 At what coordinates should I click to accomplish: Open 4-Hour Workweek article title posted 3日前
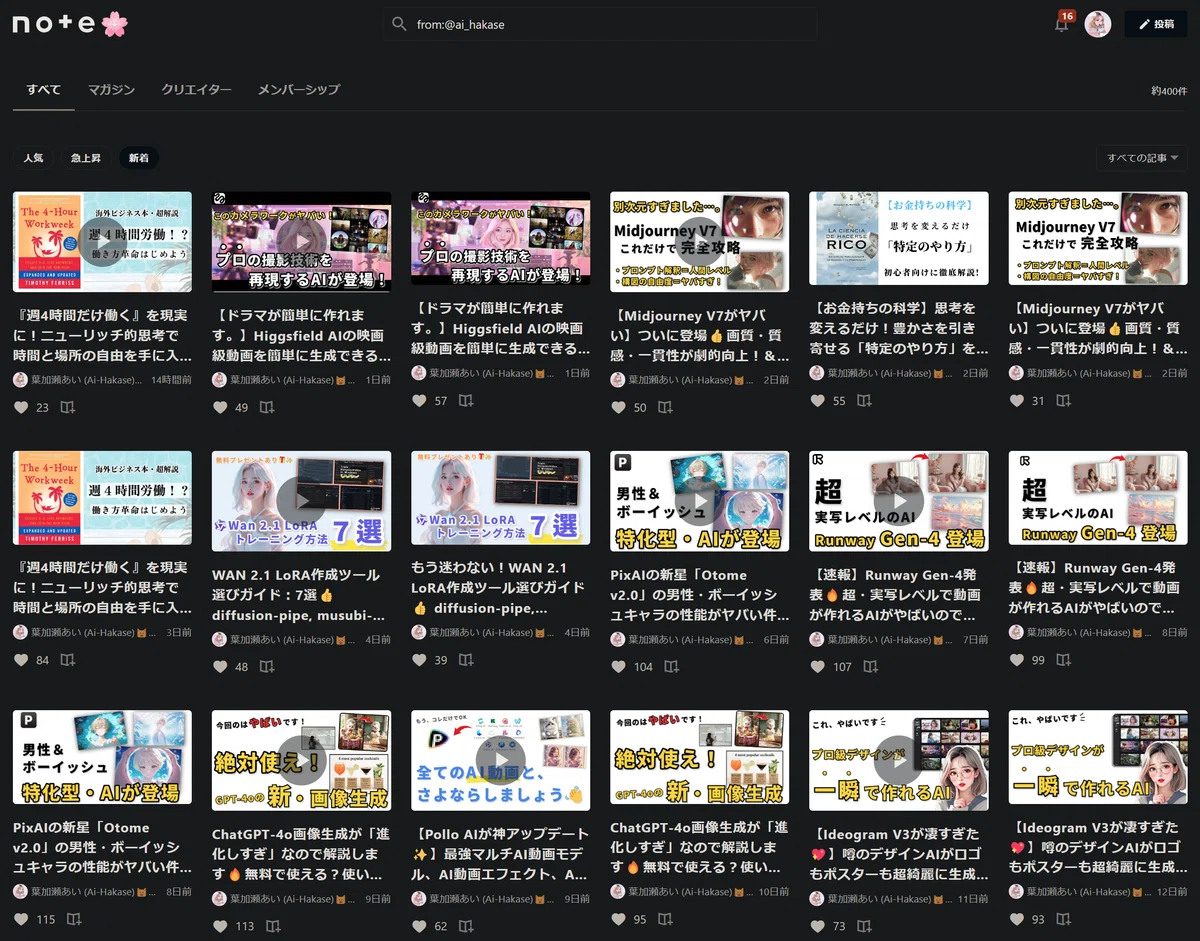click(102, 587)
